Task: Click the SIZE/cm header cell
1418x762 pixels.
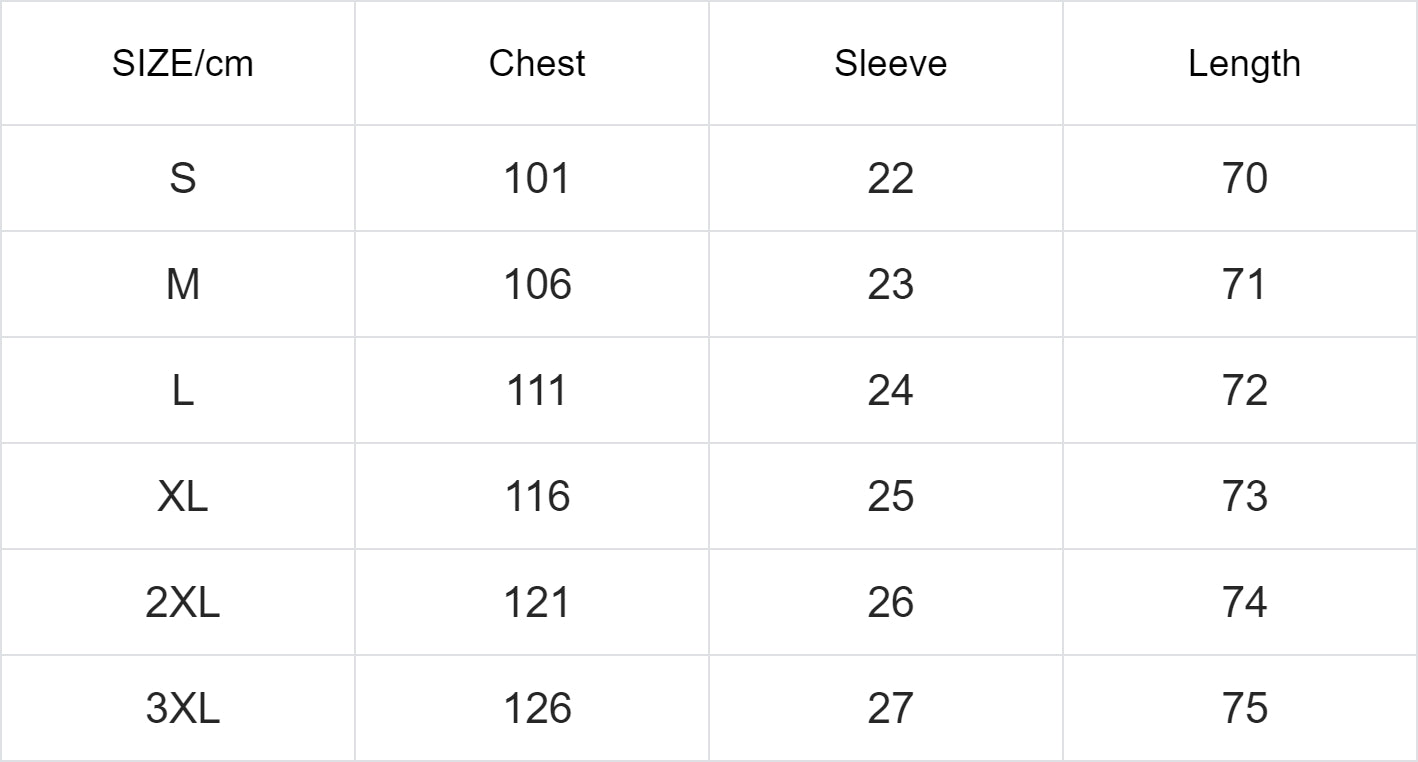Action: 182,64
